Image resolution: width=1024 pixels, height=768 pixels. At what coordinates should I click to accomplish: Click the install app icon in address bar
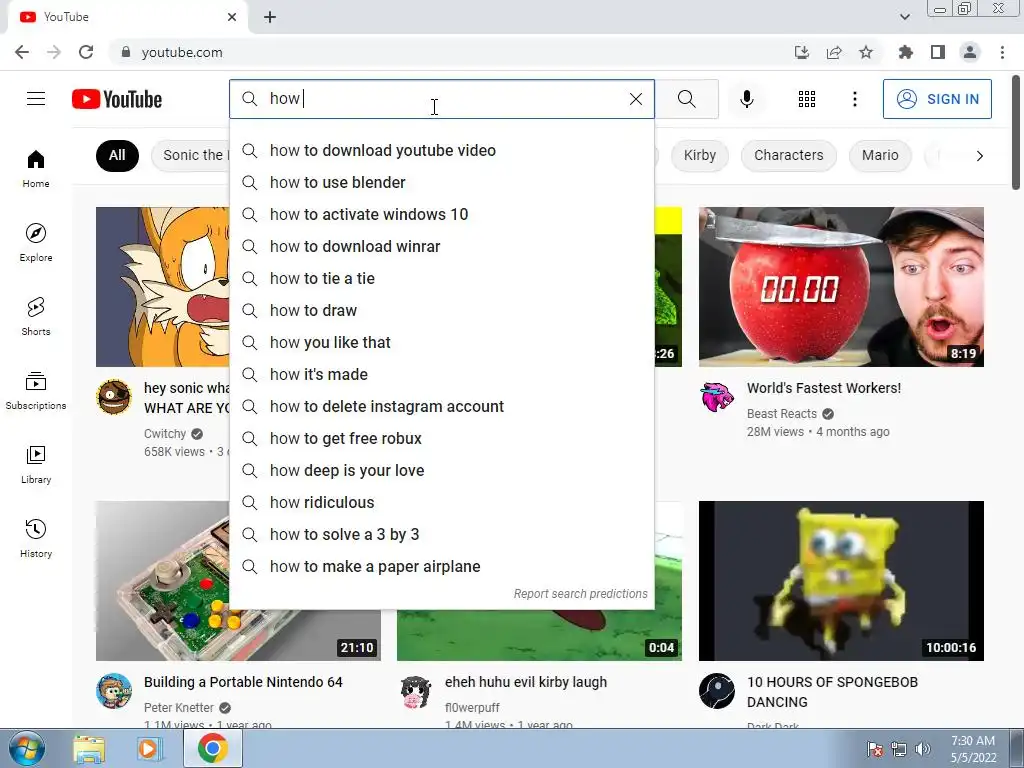pos(801,52)
